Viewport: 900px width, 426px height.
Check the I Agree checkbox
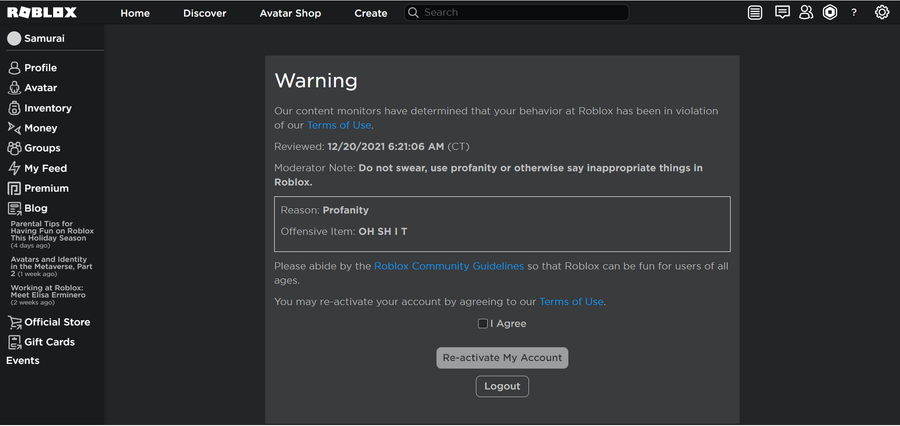[x=483, y=324]
